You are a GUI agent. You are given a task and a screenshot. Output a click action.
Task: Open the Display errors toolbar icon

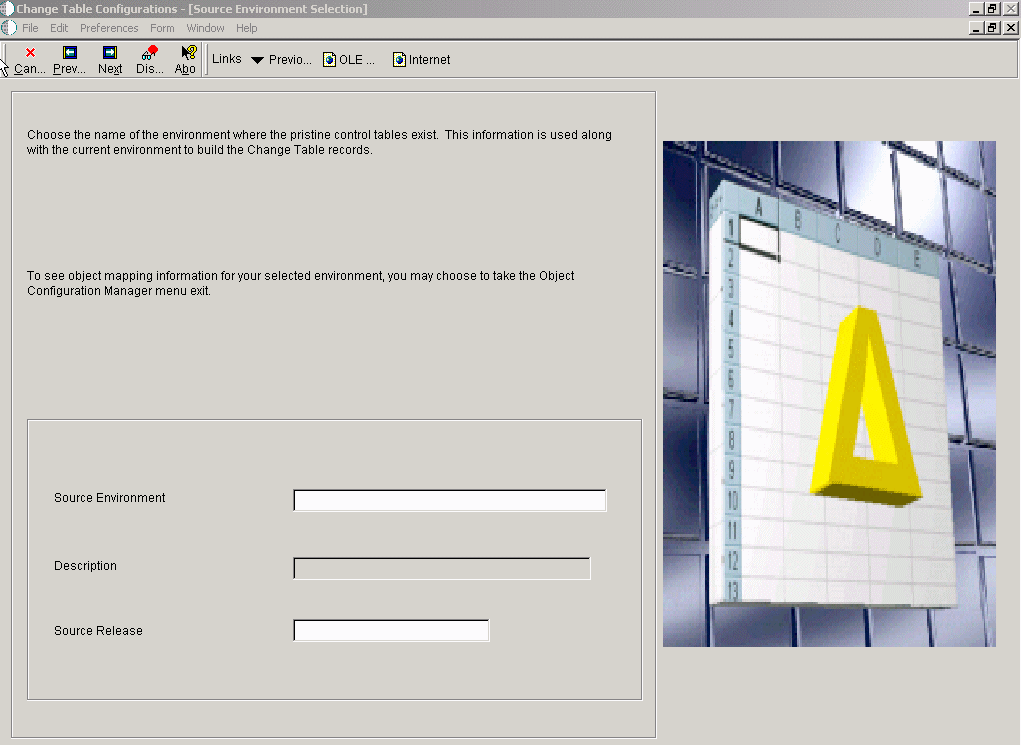(x=150, y=60)
